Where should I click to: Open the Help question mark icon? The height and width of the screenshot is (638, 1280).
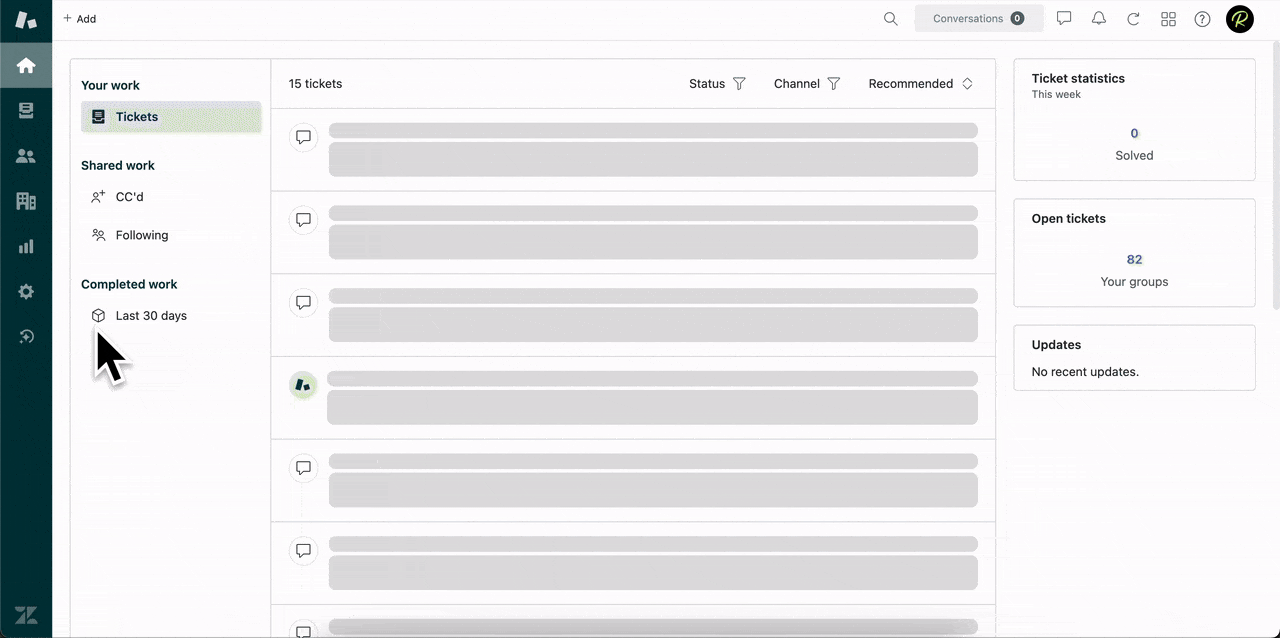tap(1203, 19)
